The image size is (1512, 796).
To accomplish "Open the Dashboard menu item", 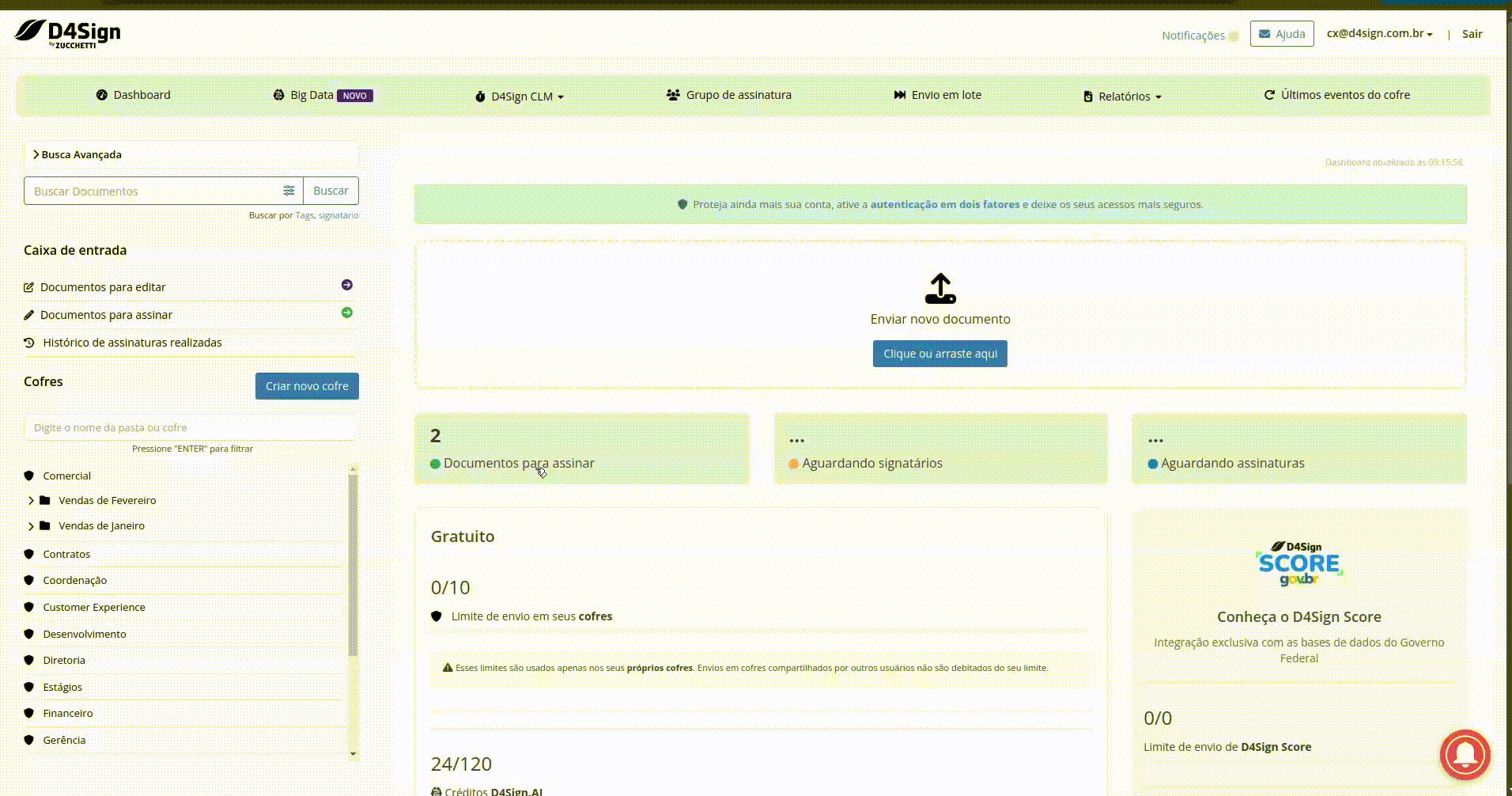I will 133,95.
